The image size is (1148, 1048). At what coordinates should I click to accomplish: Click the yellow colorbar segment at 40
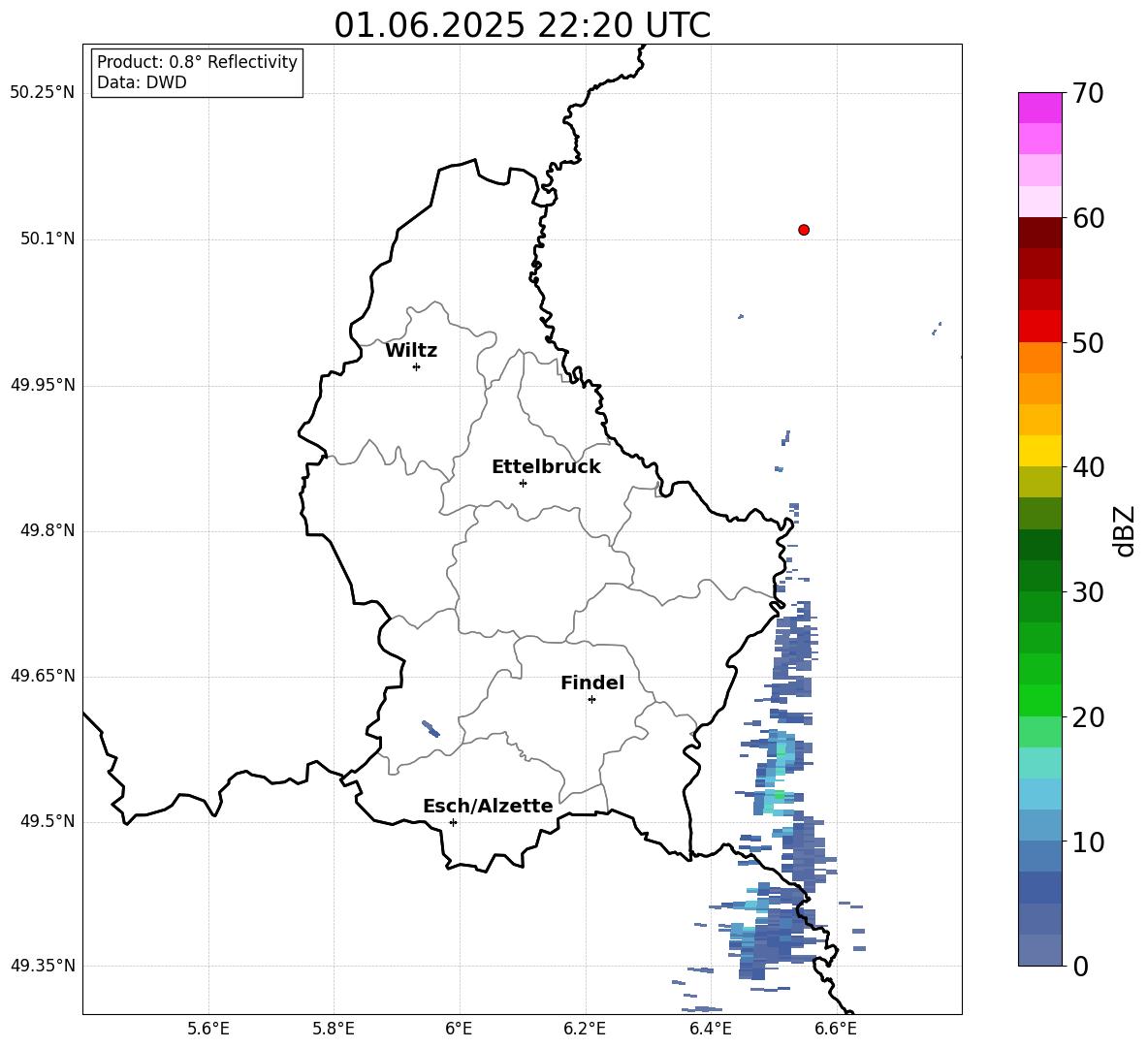pos(1039,451)
